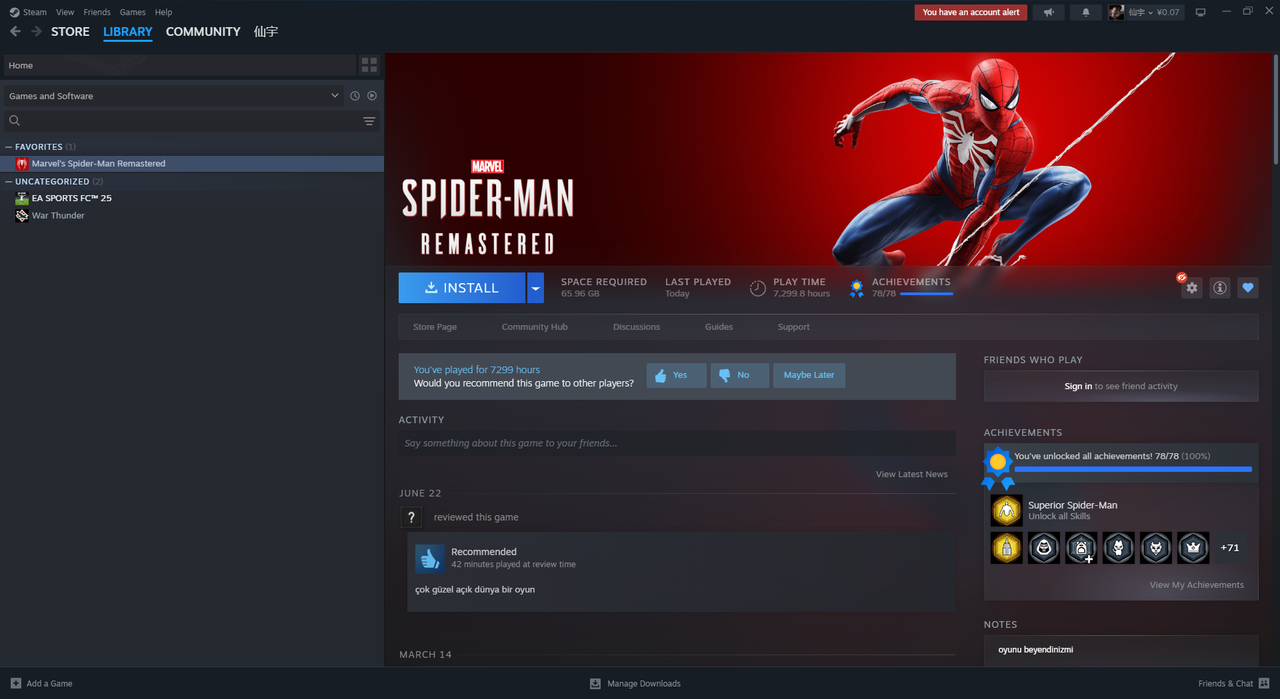This screenshot has width=1280, height=699.
Task: Click the user avatar picture
Action: point(1116,12)
